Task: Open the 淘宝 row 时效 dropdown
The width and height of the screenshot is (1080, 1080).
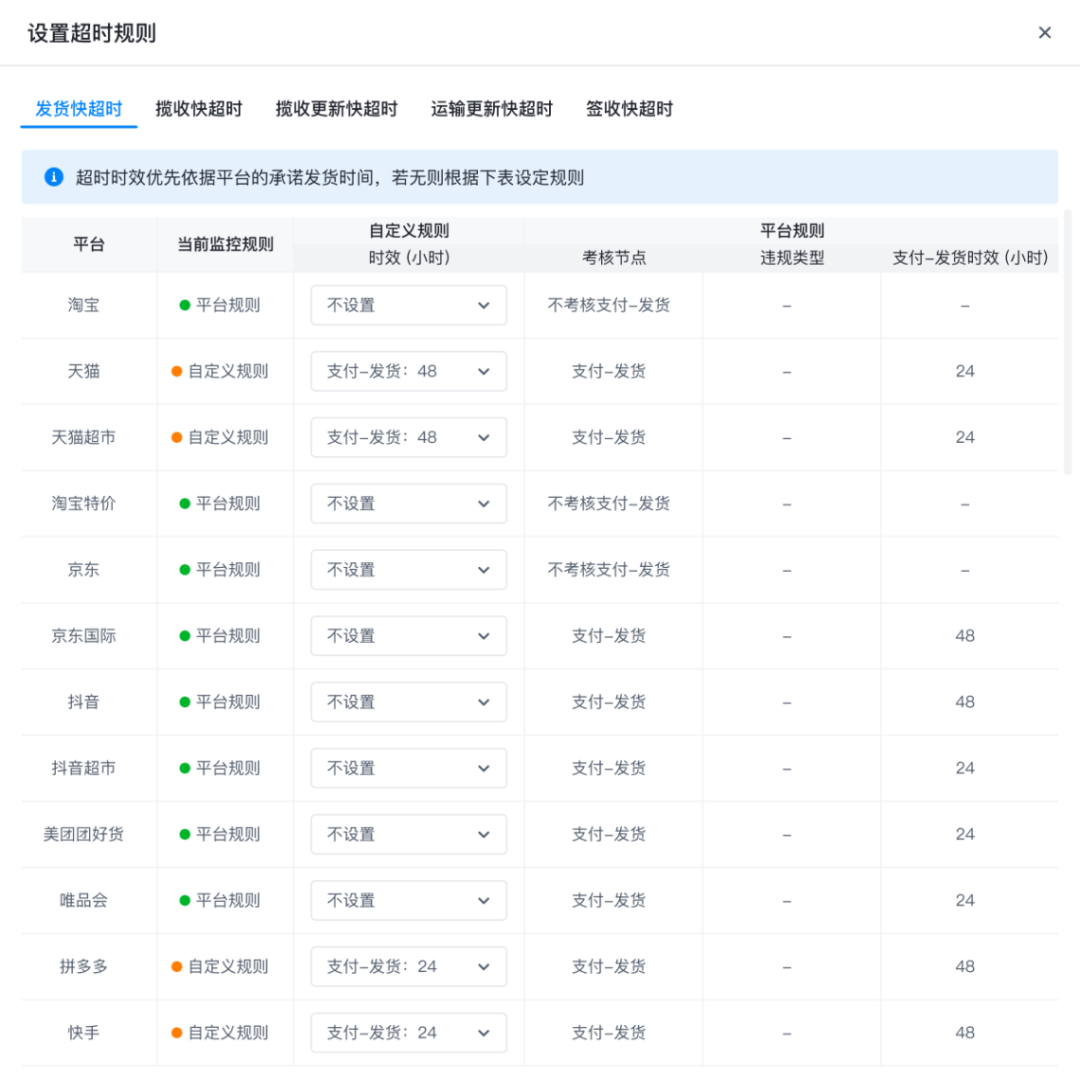Action: (x=408, y=305)
